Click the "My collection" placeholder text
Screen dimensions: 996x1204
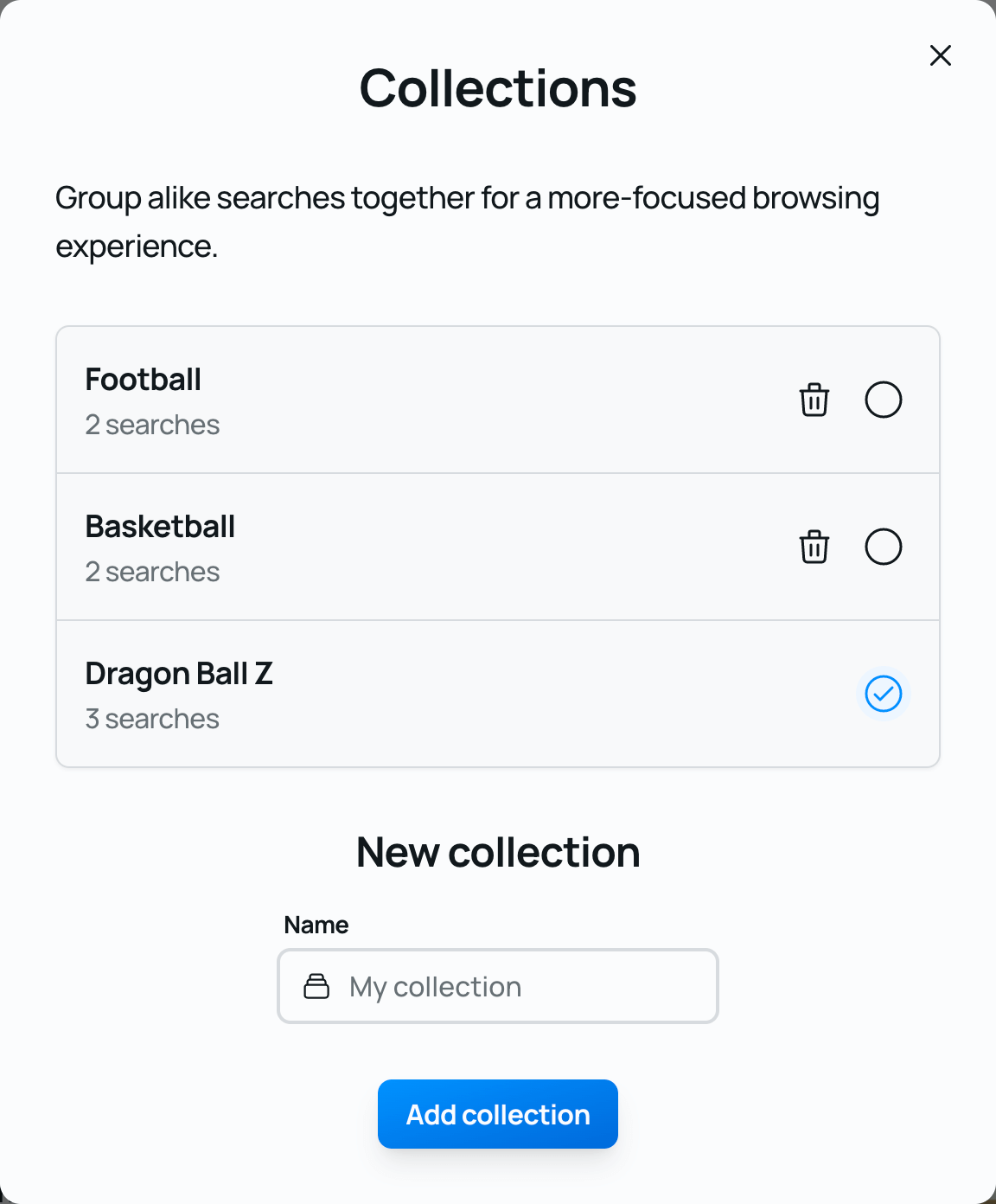(x=436, y=987)
